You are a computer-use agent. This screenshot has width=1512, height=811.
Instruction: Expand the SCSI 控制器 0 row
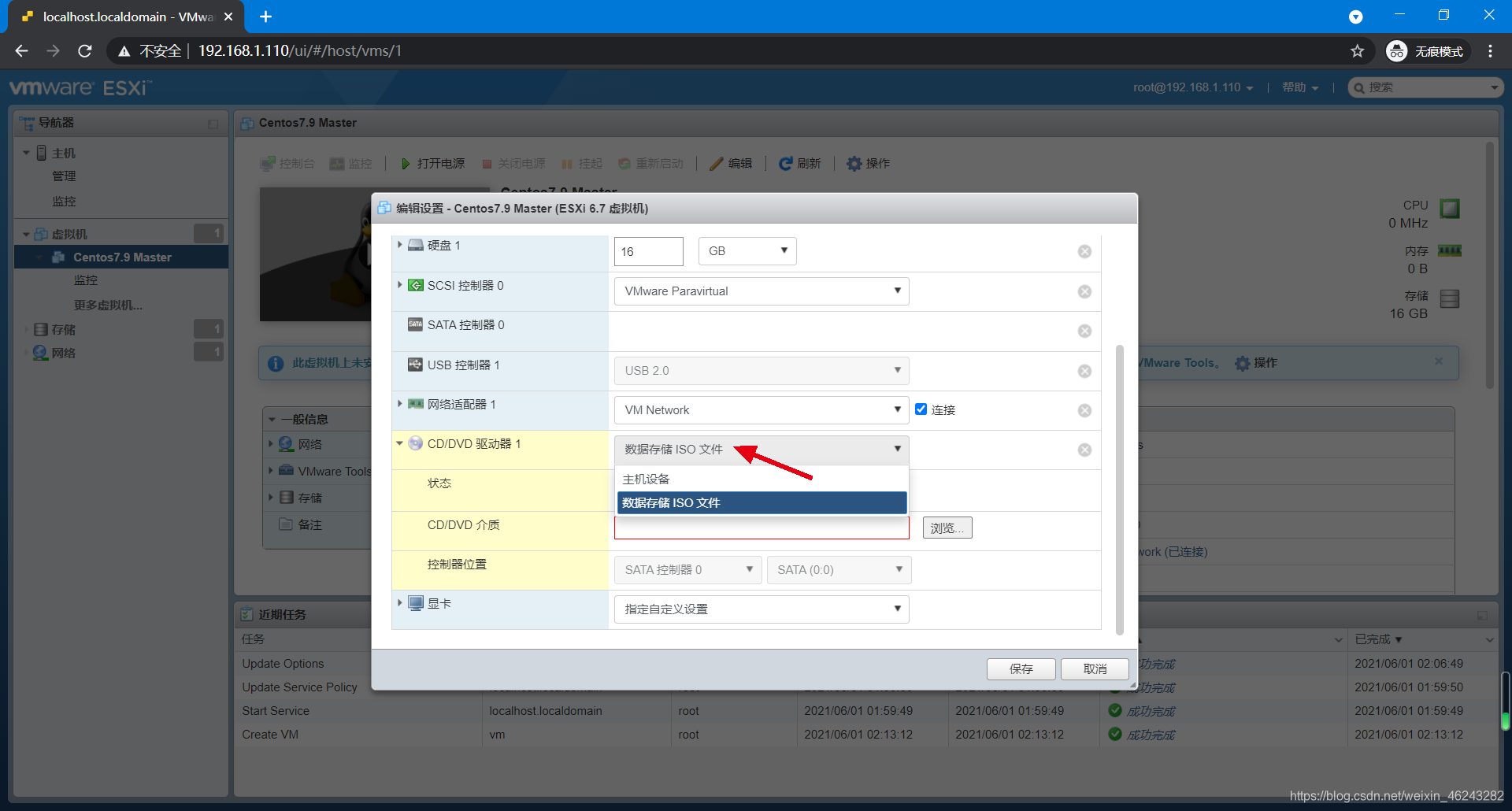(400, 285)
